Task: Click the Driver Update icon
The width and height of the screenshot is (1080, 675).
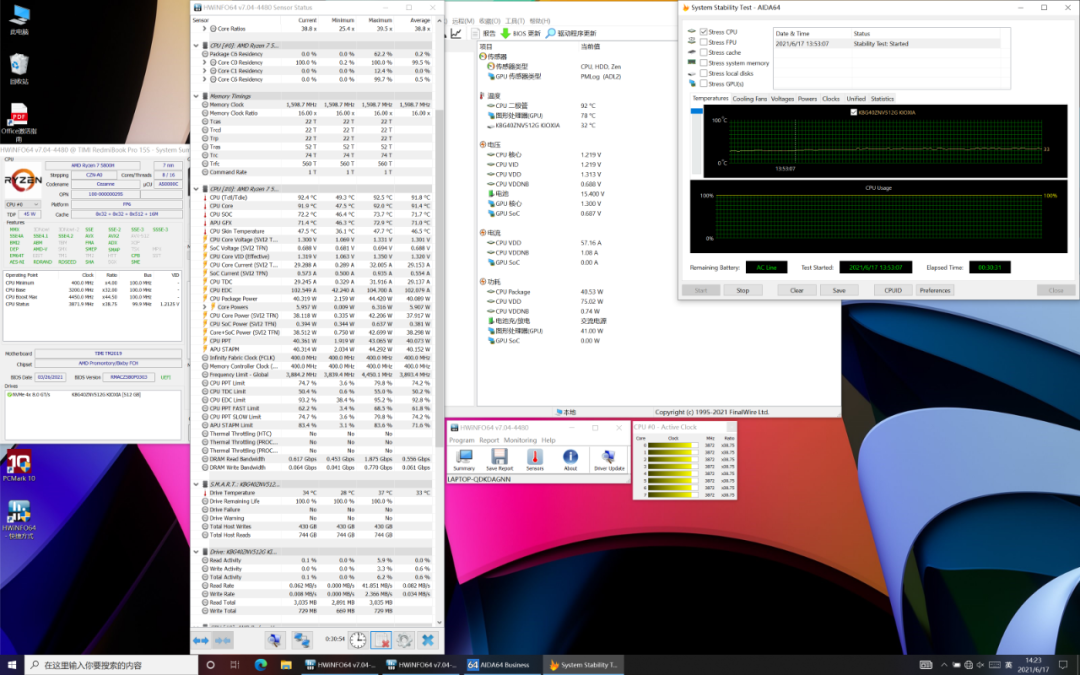Action: click(609, 458)
